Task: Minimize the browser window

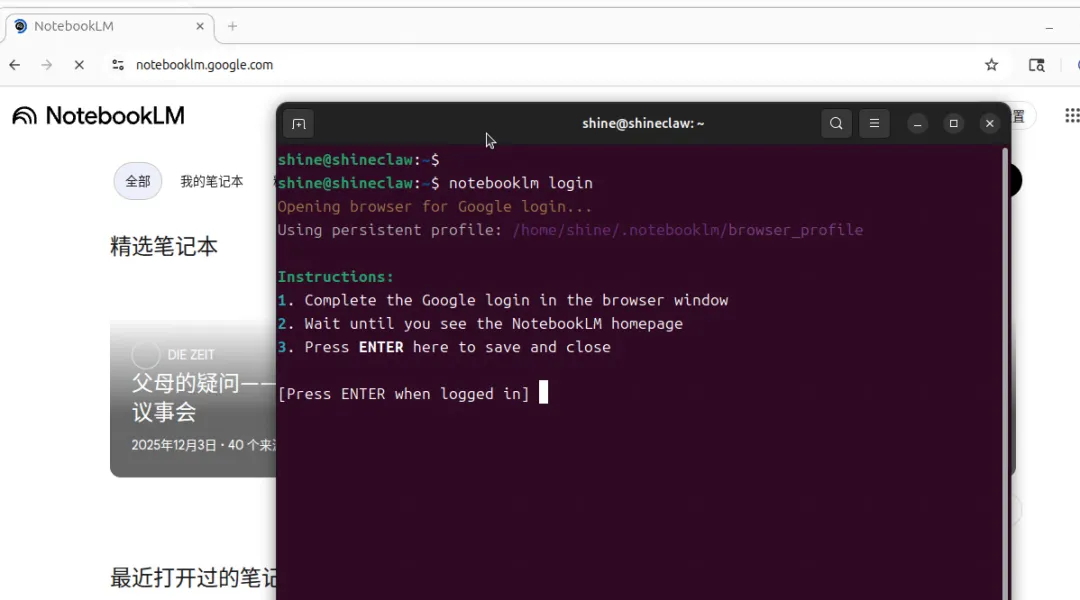Action: 1049,28
